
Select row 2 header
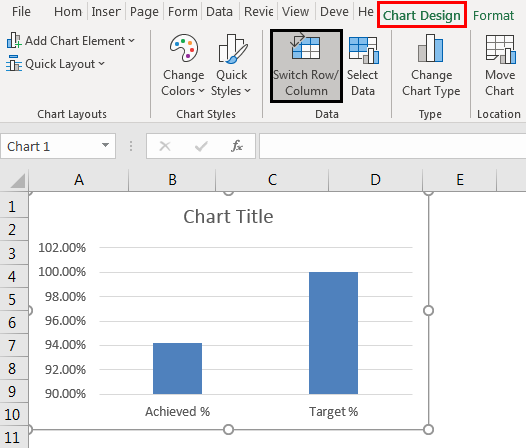click(x=14, y=230)
